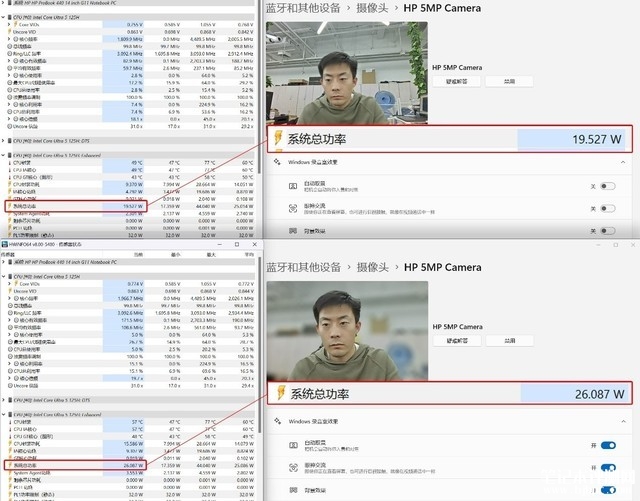Viewport: 640px width, 501px height.
Task: Click the 平均 column header in HWiNFO64
Action: [249, 254]
